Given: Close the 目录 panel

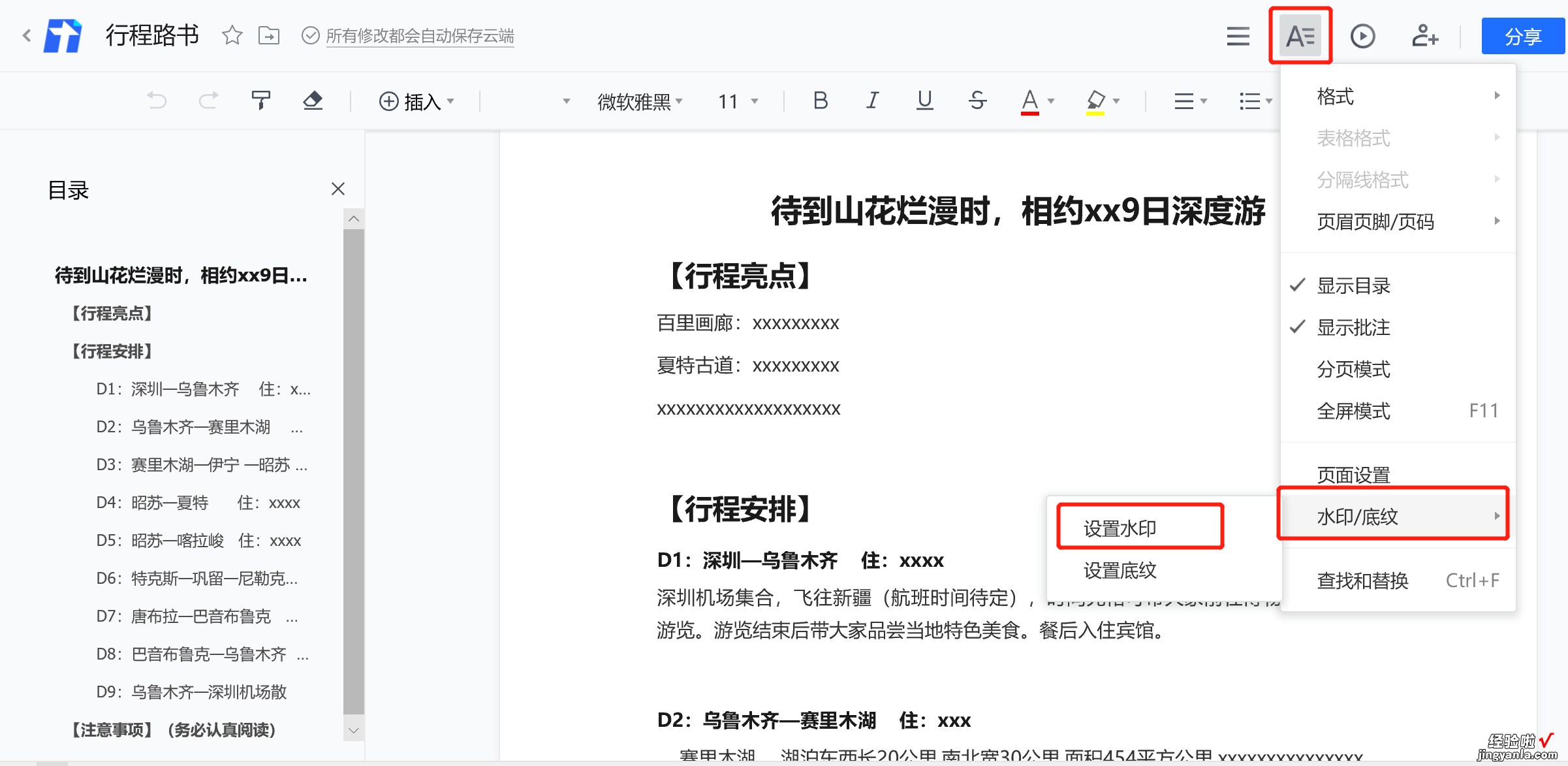Looking at the screenshot, I should 337,189.
